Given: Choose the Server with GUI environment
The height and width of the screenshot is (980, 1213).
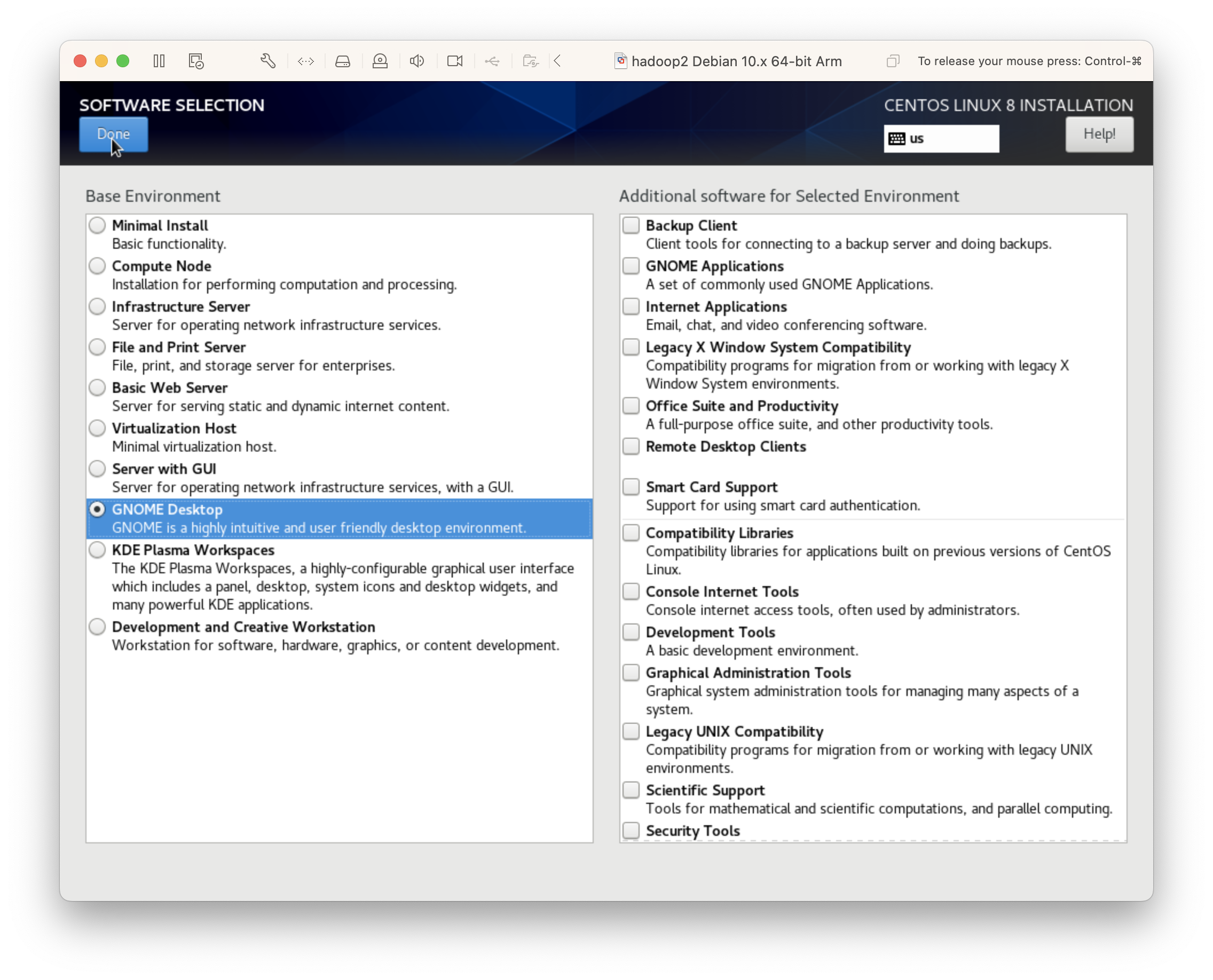Looking at the screenshot, I should click(x=97, y=469).
